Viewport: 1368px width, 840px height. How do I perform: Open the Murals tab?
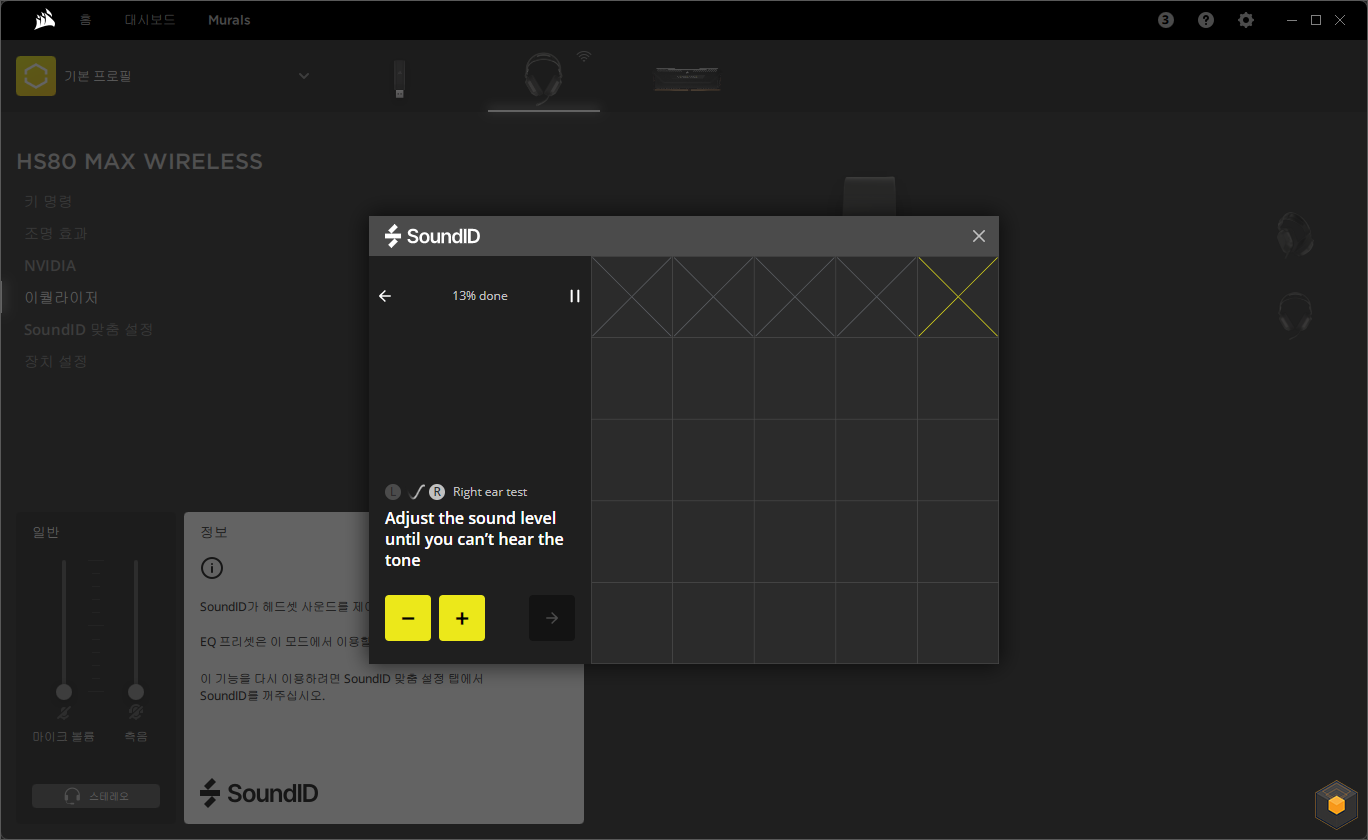pos(229,20)
